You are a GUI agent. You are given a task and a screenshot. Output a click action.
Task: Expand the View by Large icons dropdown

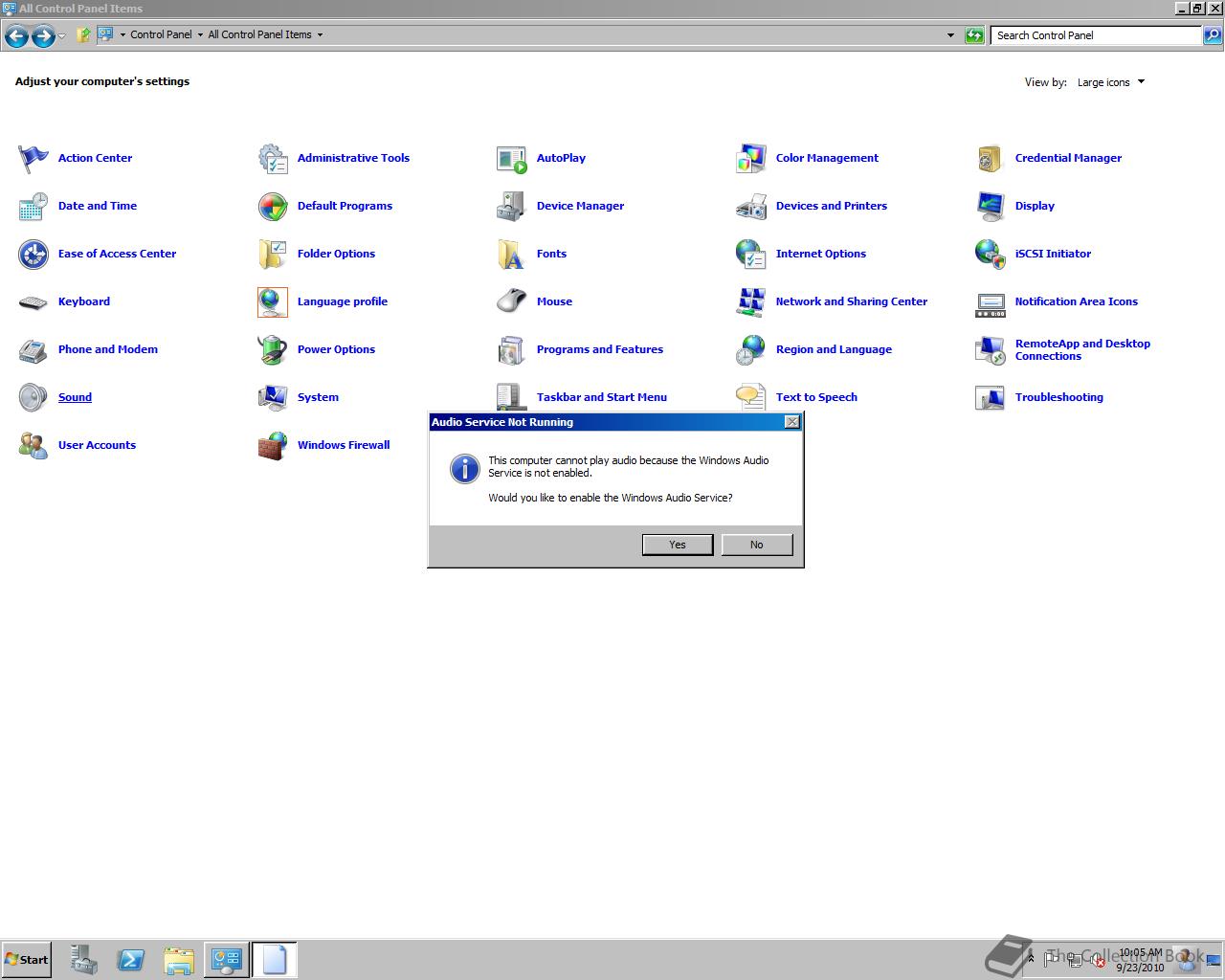1111,82
